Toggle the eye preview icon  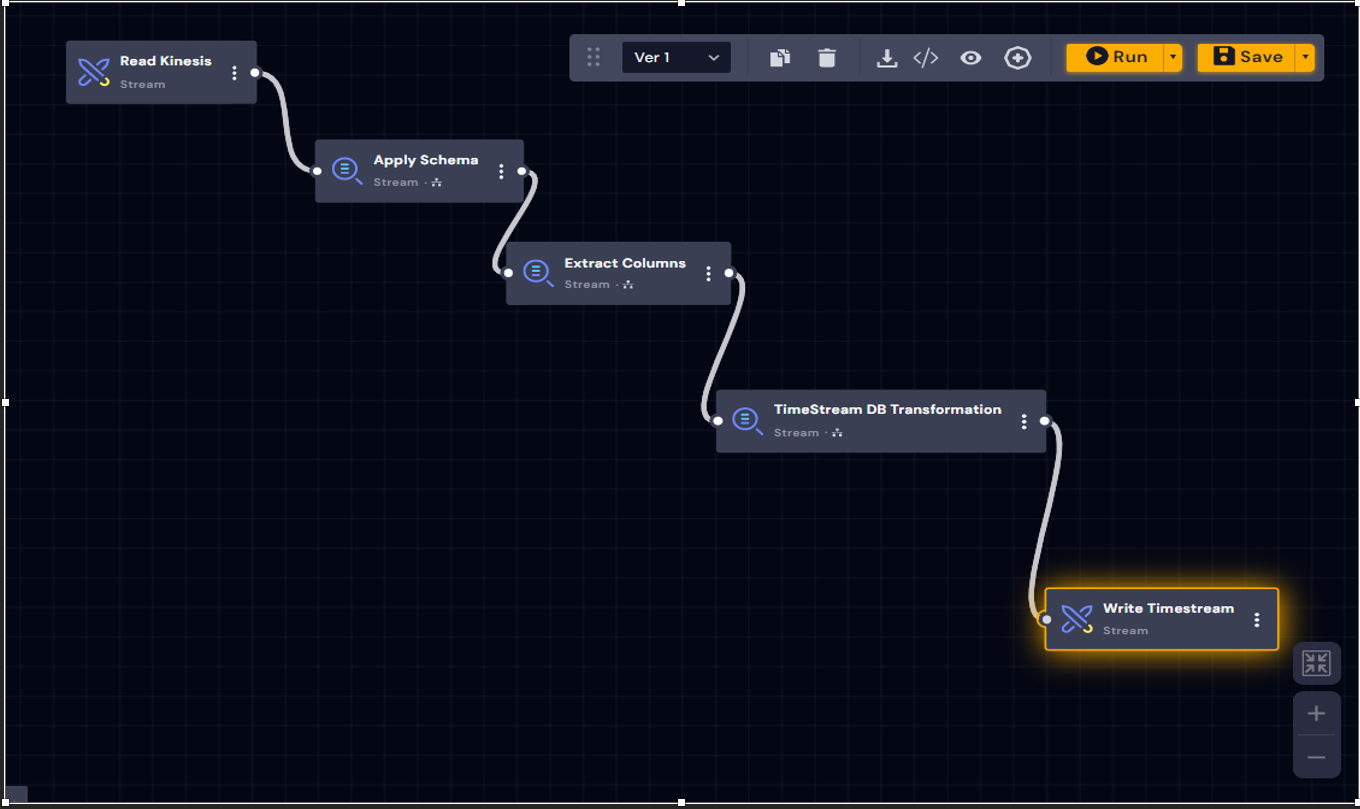click(x=970, y=58)
